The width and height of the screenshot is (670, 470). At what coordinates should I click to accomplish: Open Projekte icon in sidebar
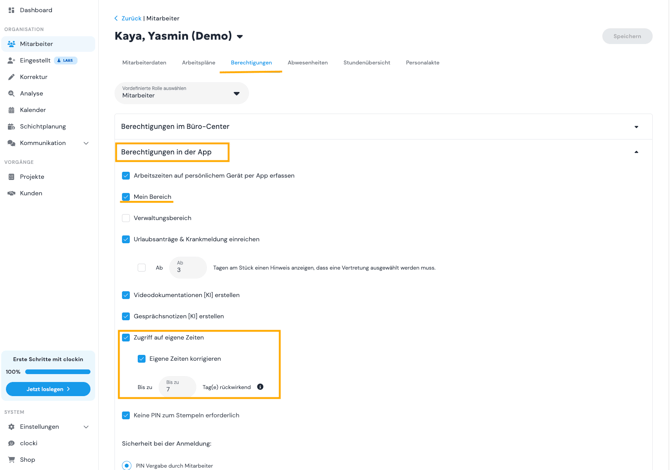coord(12,176)
